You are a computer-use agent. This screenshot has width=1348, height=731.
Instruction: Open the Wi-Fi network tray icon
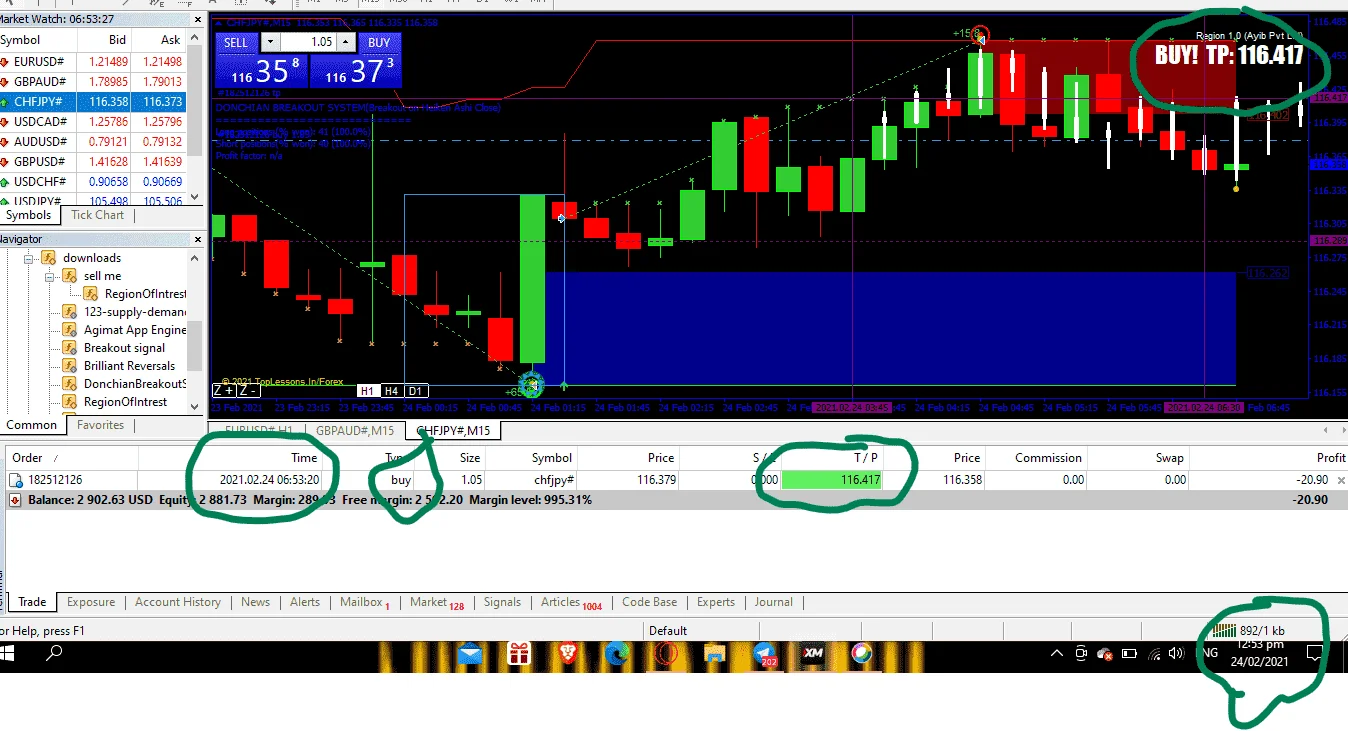(x=1154, y=654)
